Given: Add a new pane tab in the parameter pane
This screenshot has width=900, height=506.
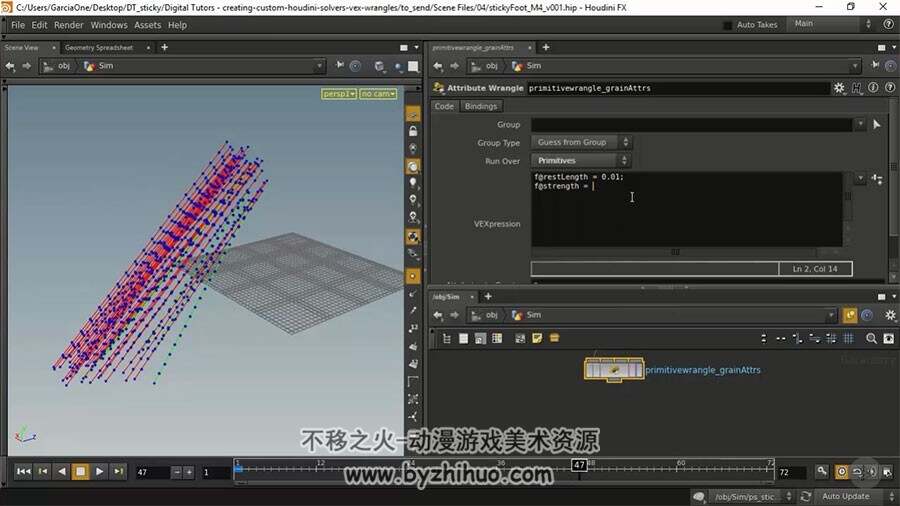Looking at the screenshot, I should pyautogui.click(x=546, y=48).
